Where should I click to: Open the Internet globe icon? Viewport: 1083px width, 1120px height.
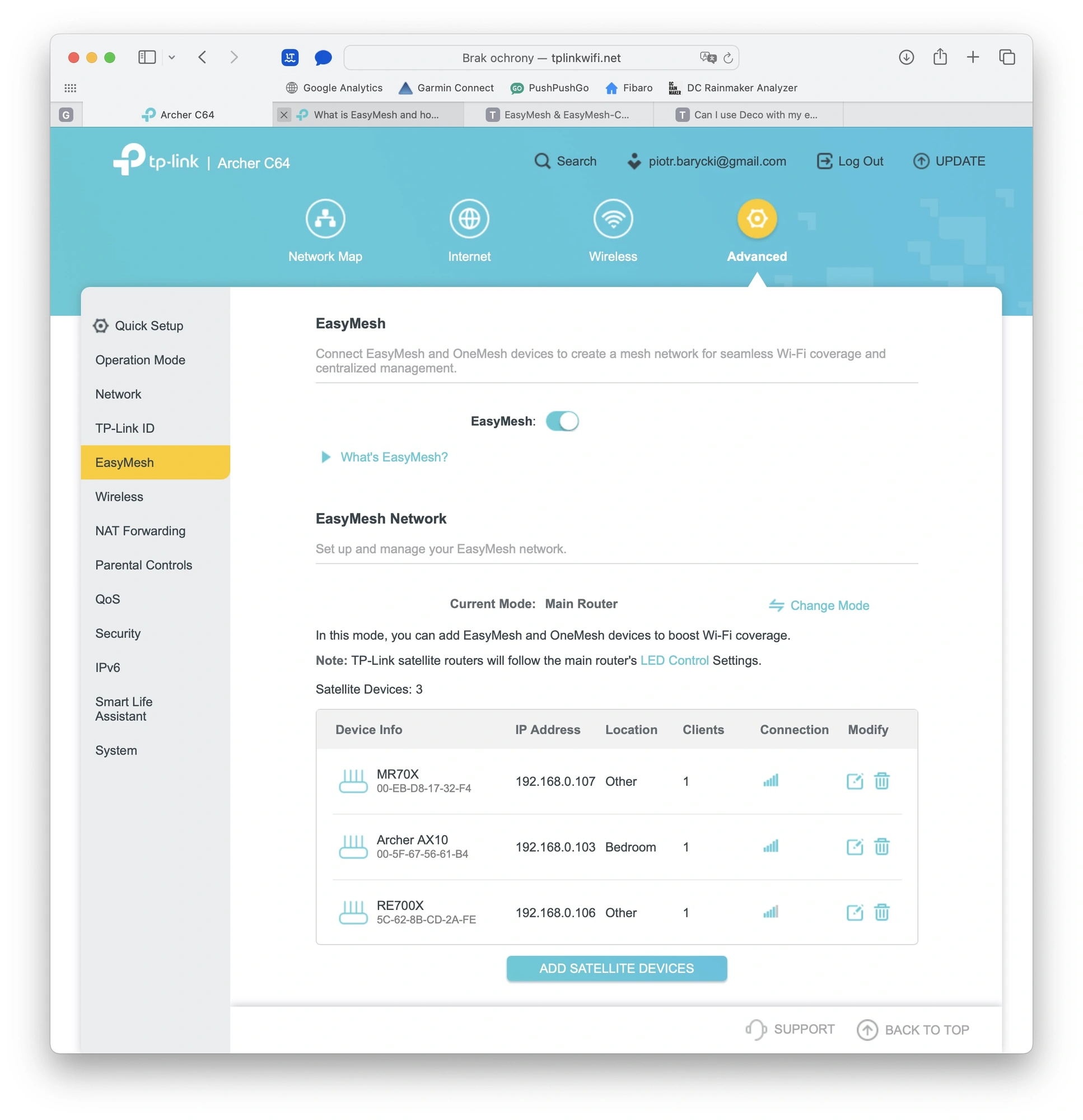coord(469,218)
